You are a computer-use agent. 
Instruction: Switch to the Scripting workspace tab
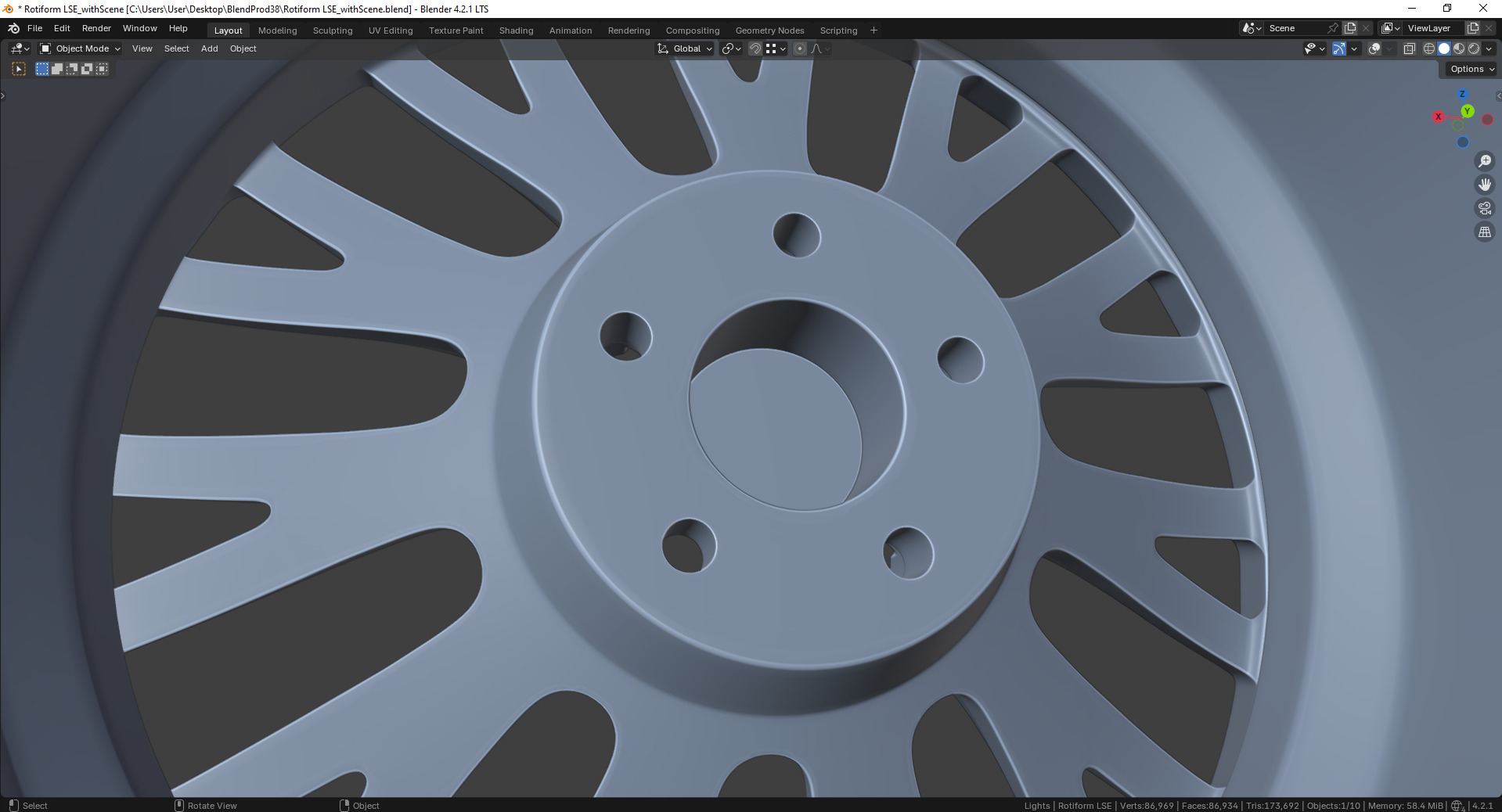839,31
